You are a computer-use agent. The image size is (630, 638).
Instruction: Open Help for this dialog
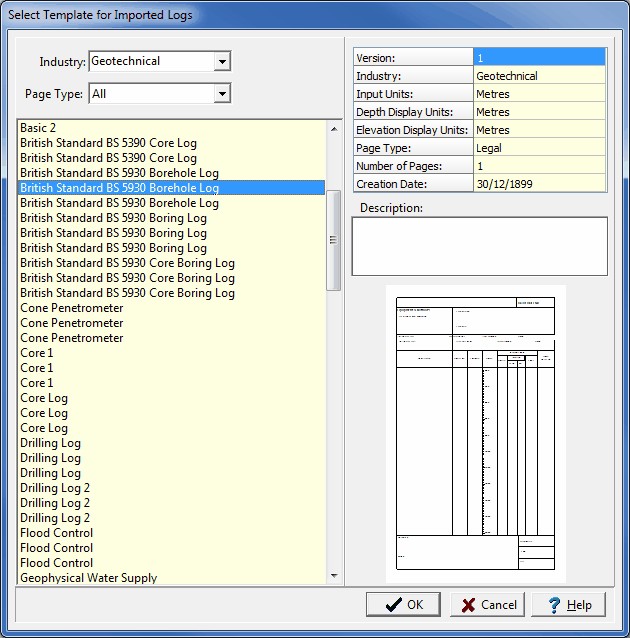point(568,604)
